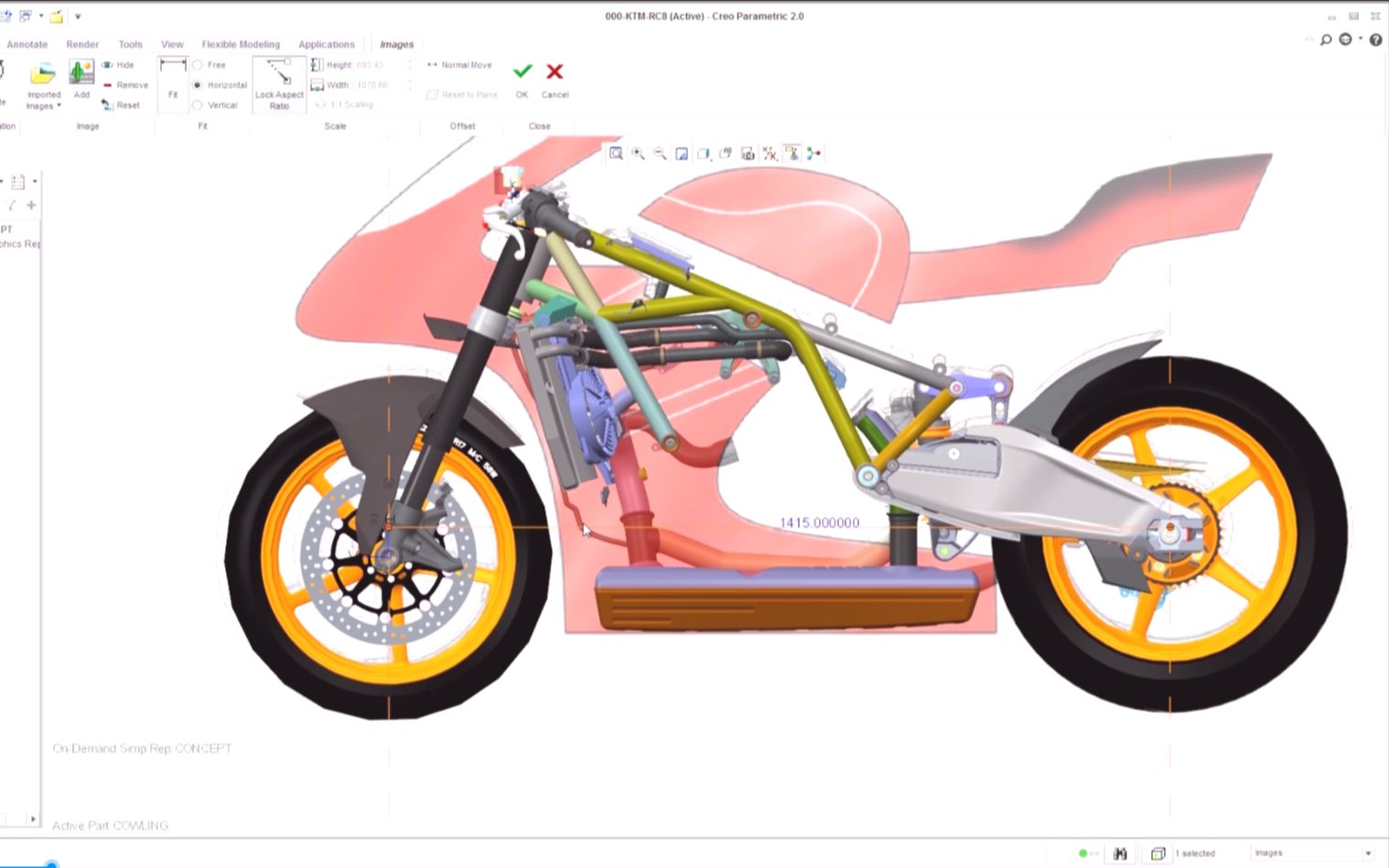This screenshot has height=868, width=1389.
Task: Click the Refit view icon
Action: [616, 154]
